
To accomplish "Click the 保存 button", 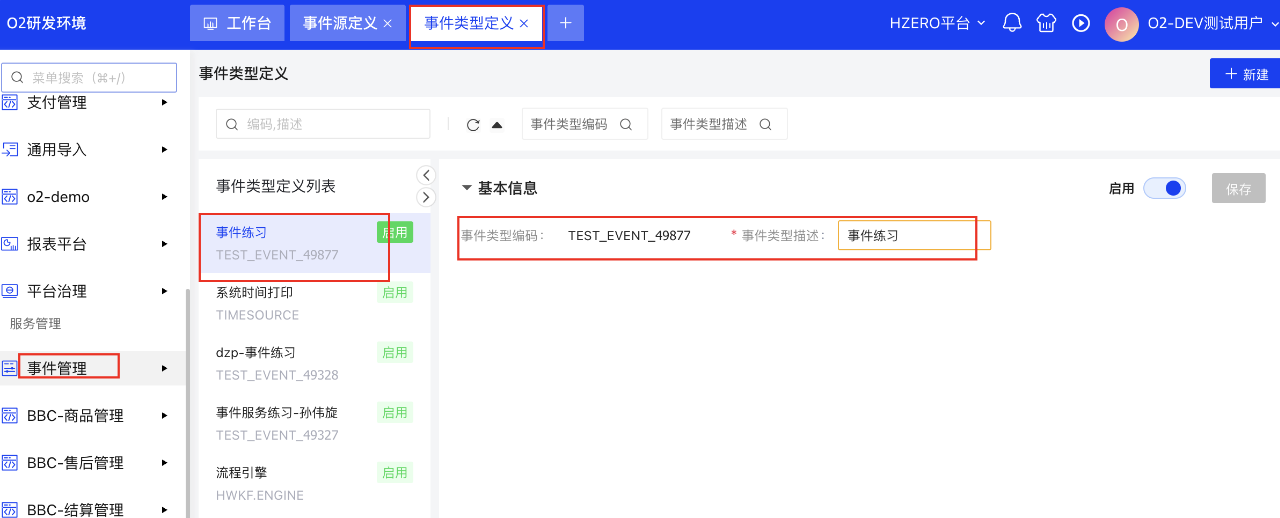I will 1238,188.
